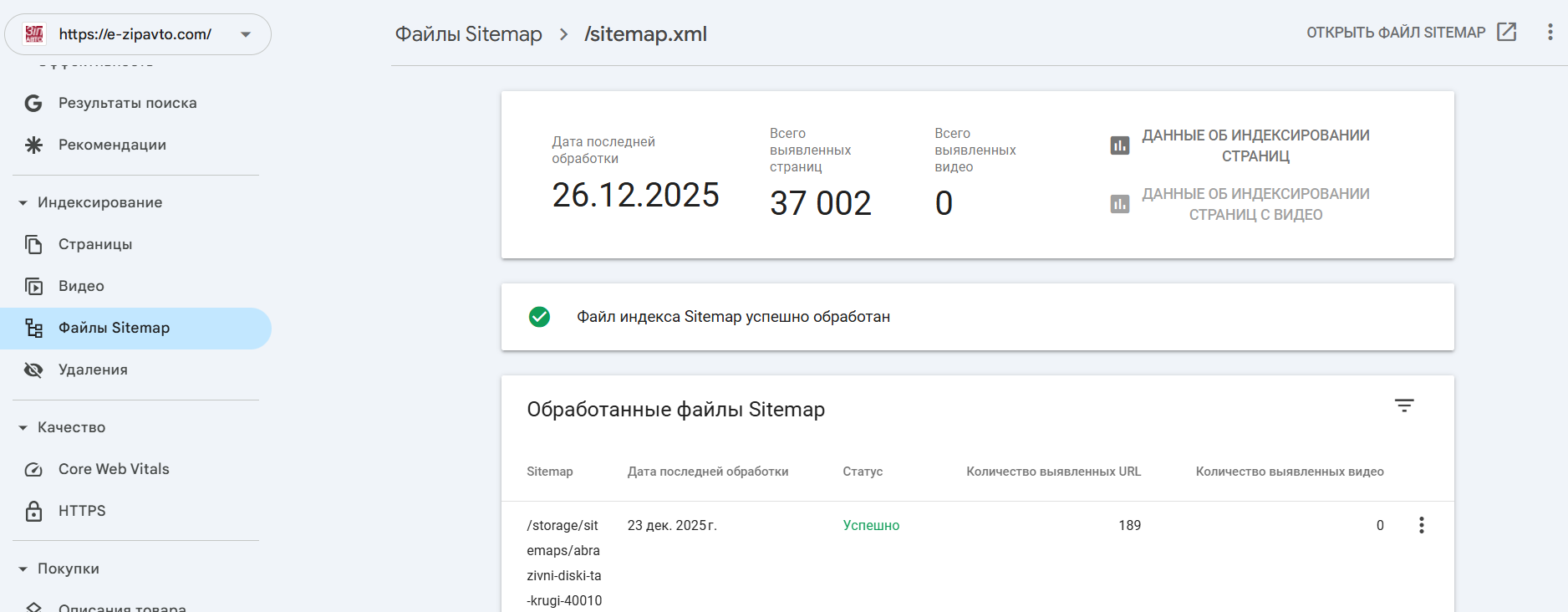The width and height of the screenshot is (1568, 612).
Task: Click the Core Web Vitals gauge icon
Action: click(x=33, y=469)
